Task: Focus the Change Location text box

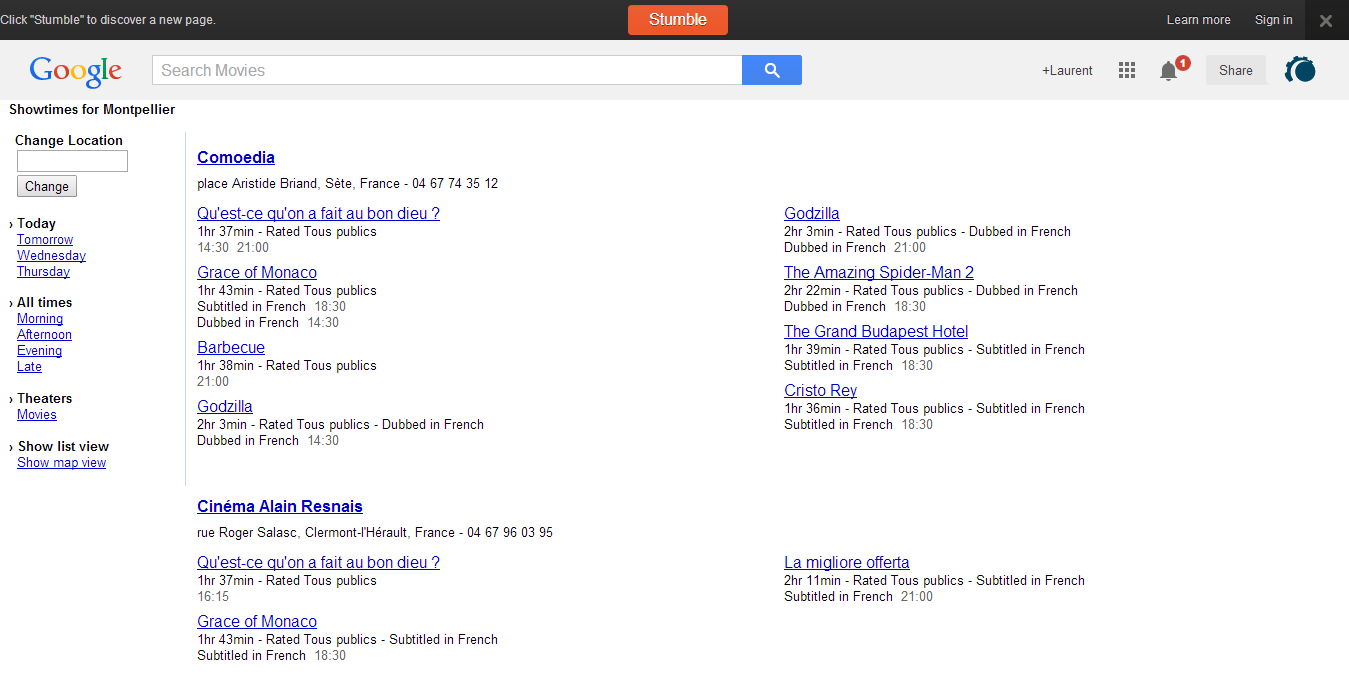Action: point(72,161)
